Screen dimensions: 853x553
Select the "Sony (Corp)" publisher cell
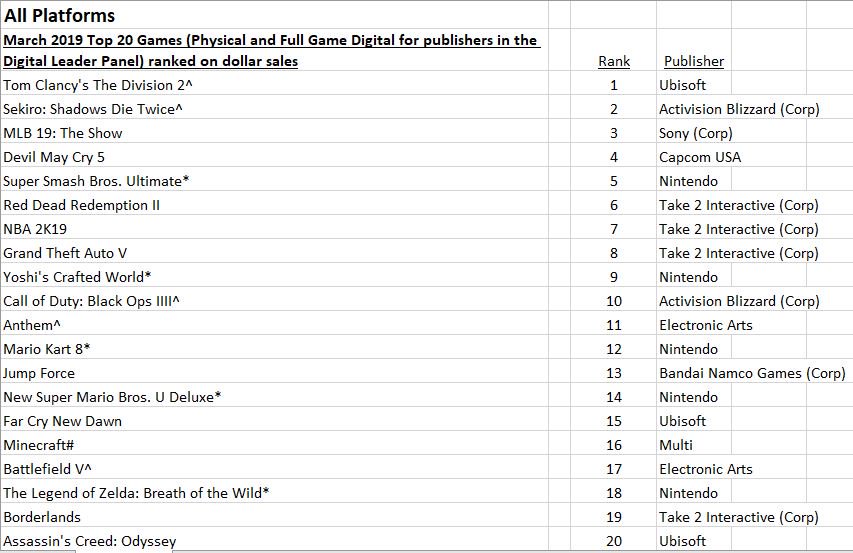coord(696,133)
